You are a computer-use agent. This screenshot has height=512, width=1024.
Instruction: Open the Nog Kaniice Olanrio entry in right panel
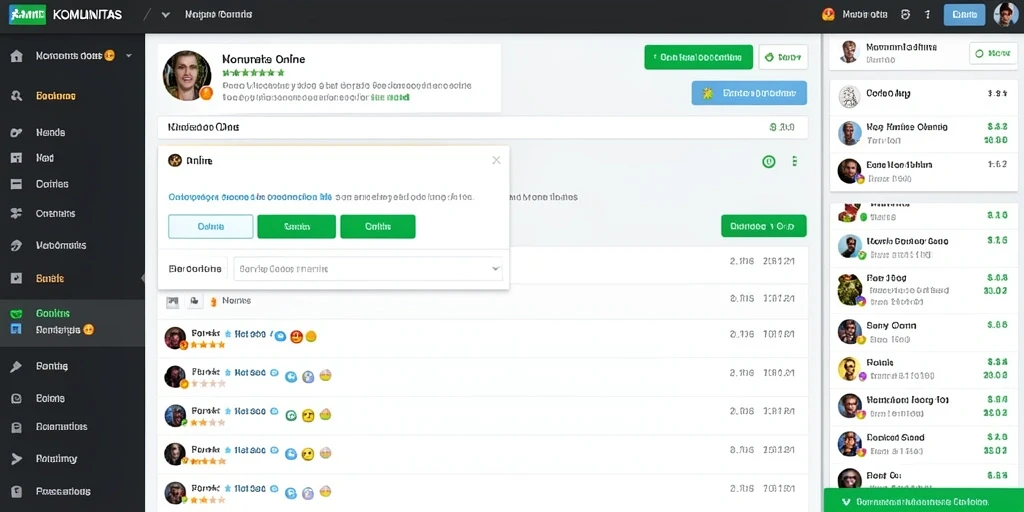(923, 133)
